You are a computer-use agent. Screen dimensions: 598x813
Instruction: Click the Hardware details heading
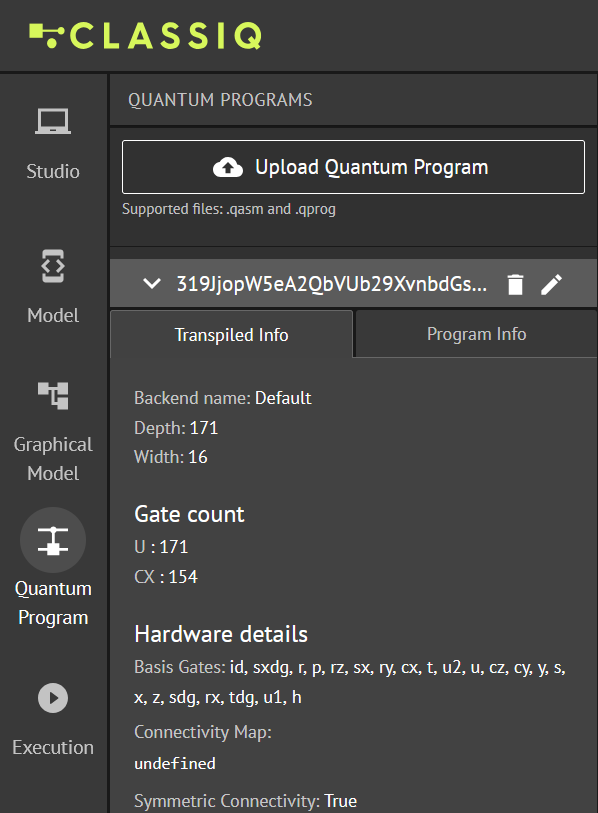tap(221, 634)
